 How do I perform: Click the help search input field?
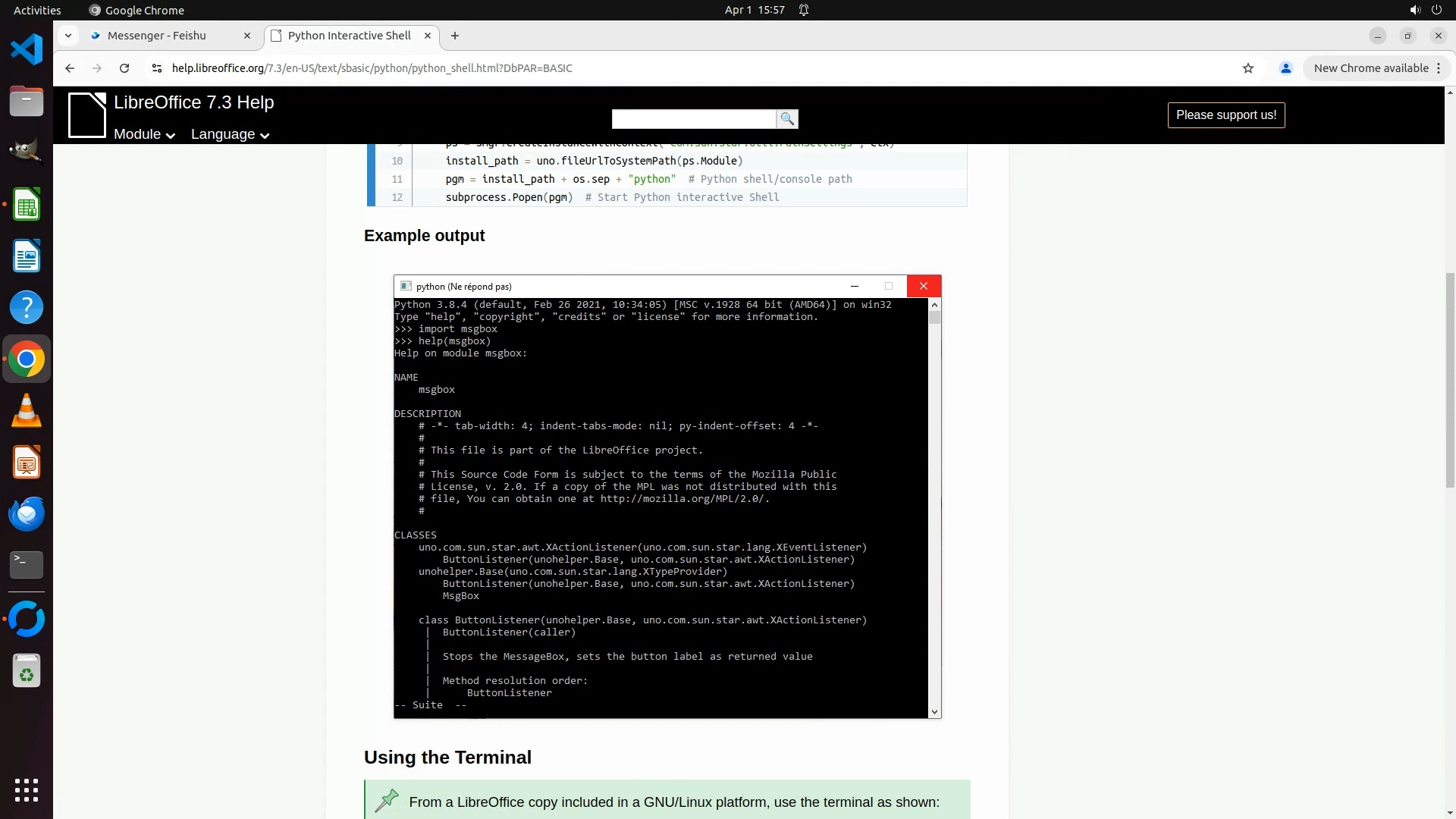tap(693, 119)
